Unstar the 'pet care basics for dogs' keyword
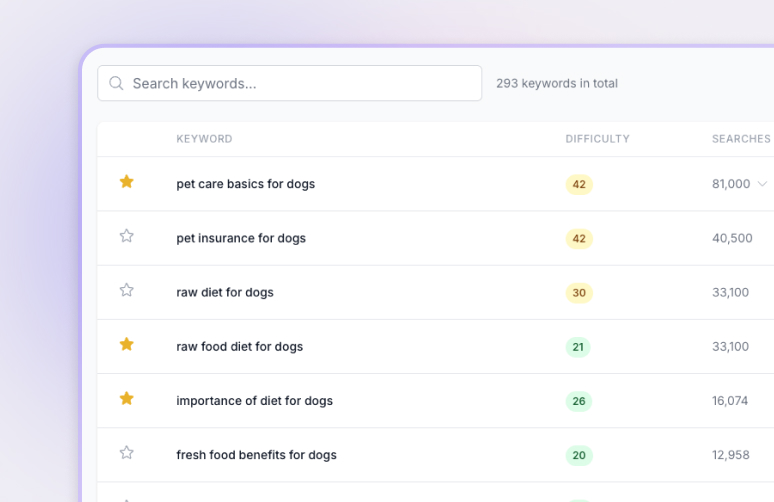Viewport: 774px width, 502px height. (126, 182)
